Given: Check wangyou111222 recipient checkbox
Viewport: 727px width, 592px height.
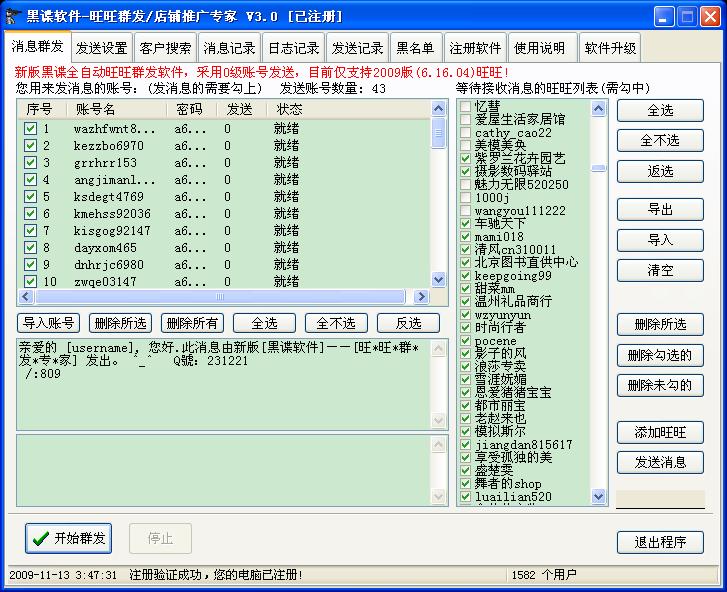Looking at the screenshot, I should [466, 210].
